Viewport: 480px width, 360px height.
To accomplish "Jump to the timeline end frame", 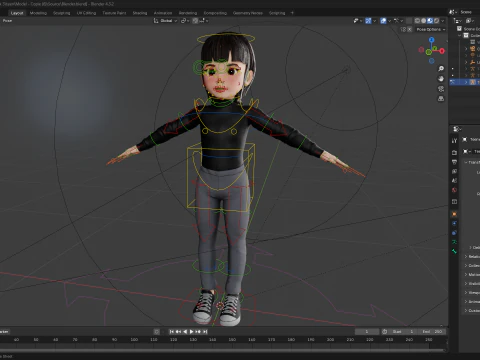I will pos(205,332).
